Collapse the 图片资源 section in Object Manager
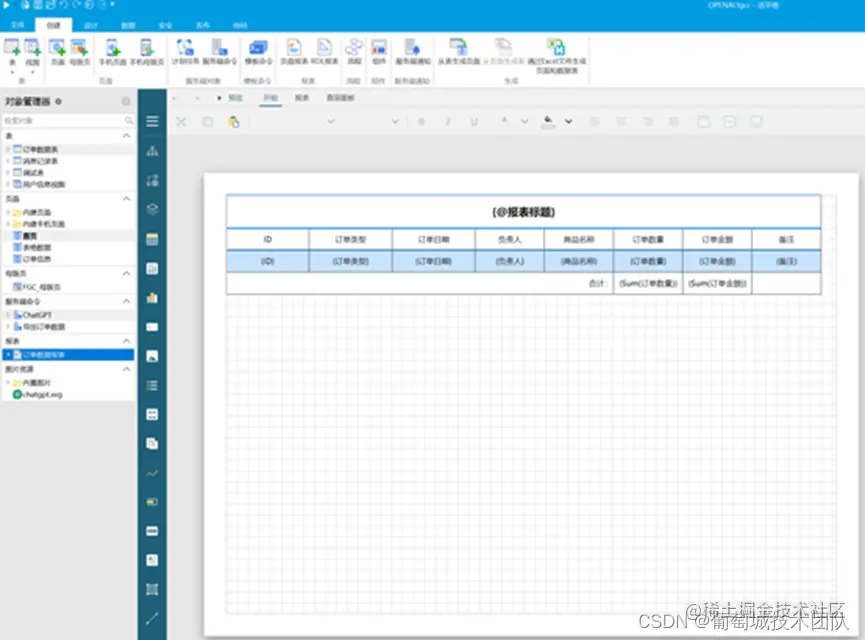Image resolution: width=865 pixels, height=640 pixels. (126, 369)
